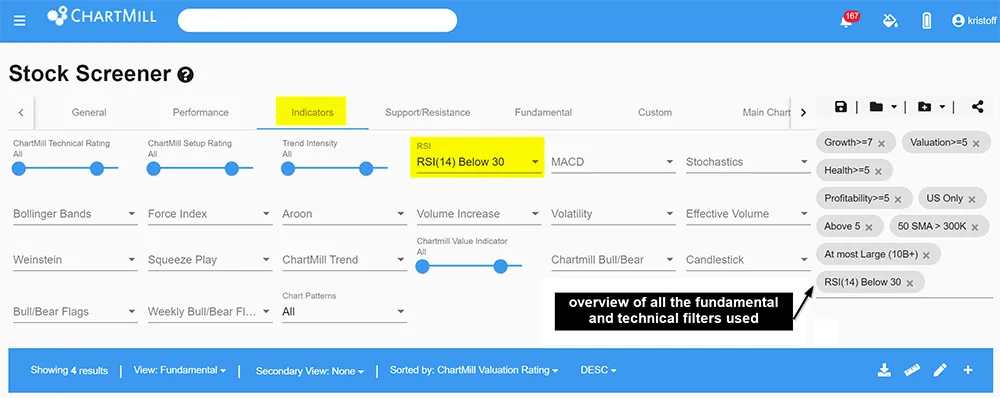Remove the Valuation>=5 filter chip
The width and height of the screenshot is (1000, 398).
pyautogui.click(x=976, y=144)
